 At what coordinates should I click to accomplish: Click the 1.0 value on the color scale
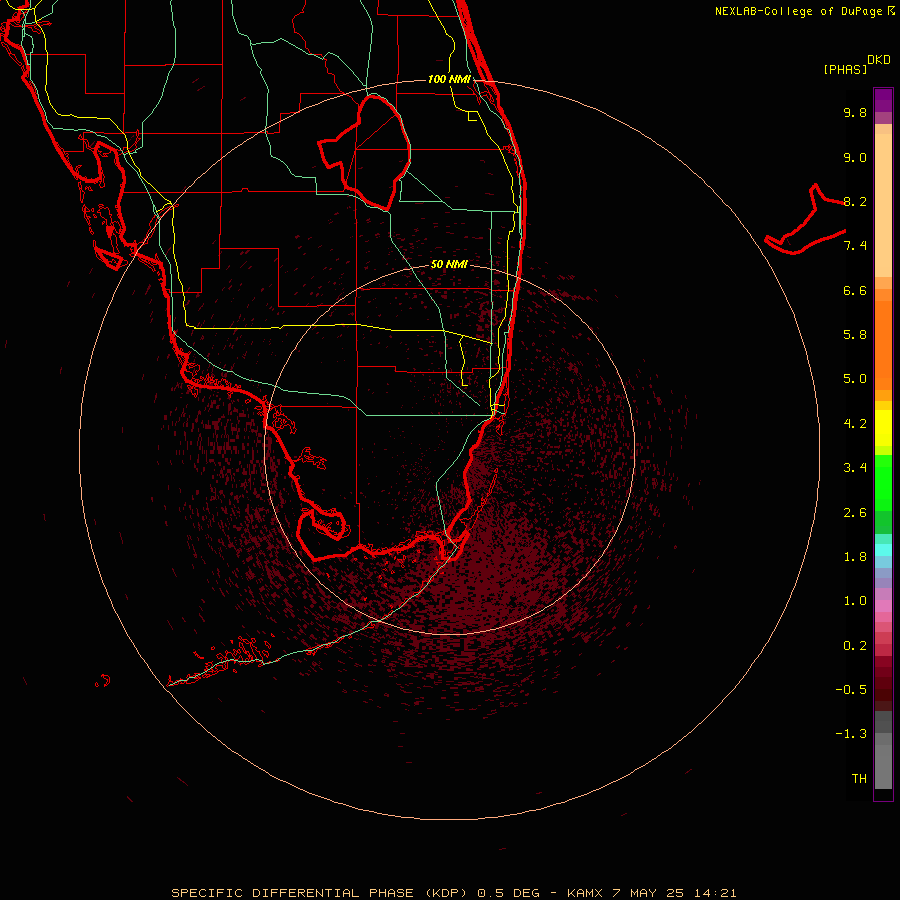pyautogui.click(x=855, y=601)
